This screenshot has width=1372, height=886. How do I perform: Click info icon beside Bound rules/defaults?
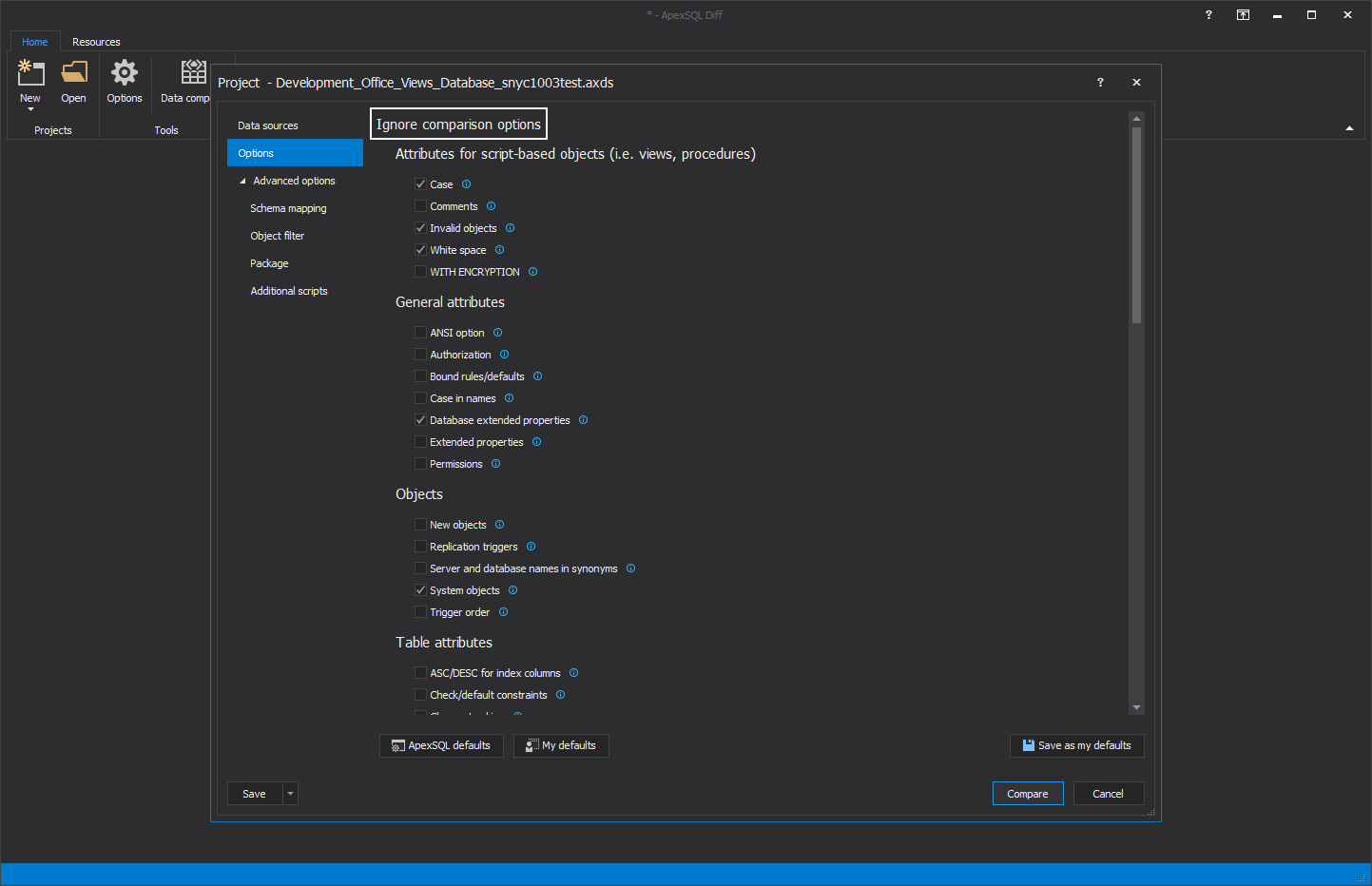tap(537, 376)
